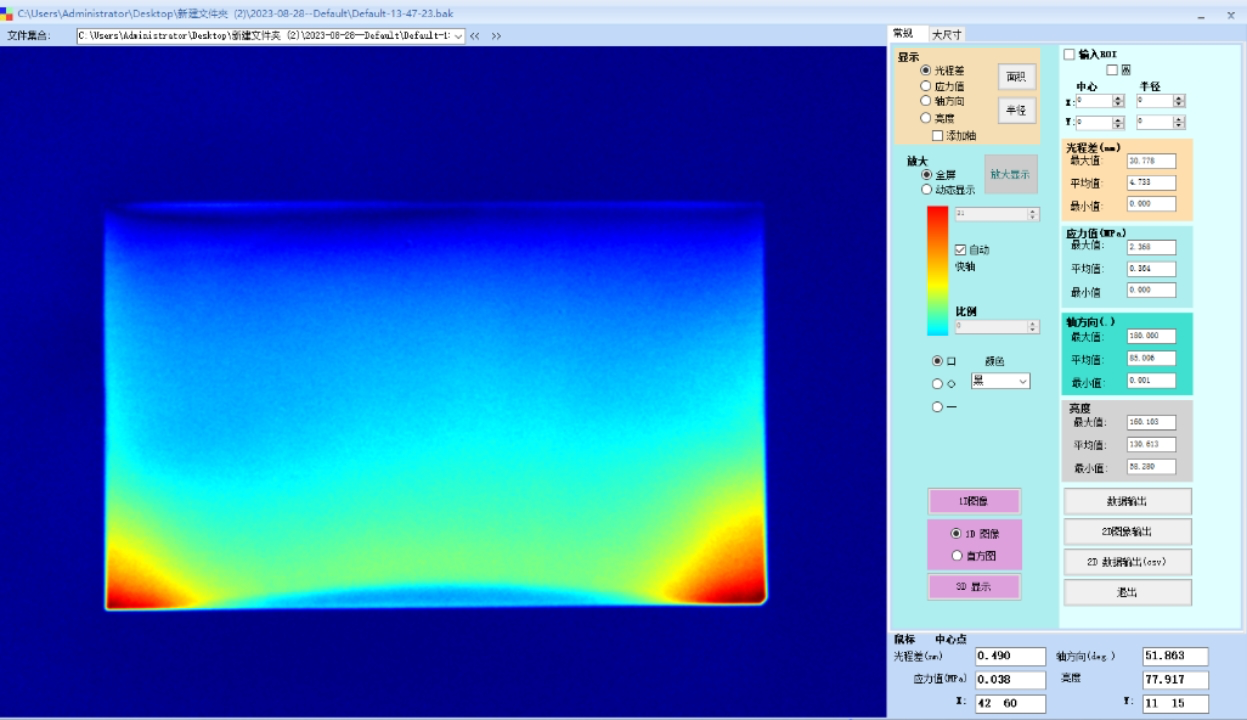The image size is (1247, 720).
Task: Go to previous file with << arrow
Action: coord(475,36)
